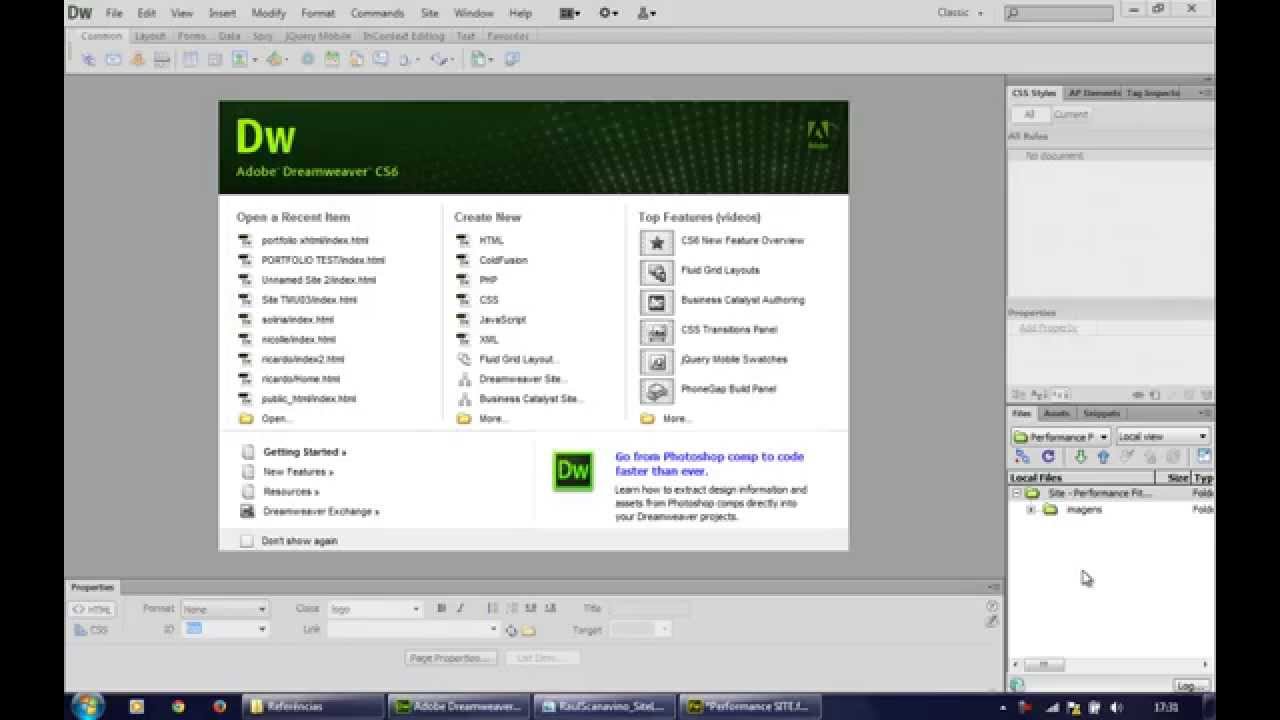Click the Fluid Grid Layouts video link
The width and height of the screenshot is (1280, 720).
pyautogui.click(x=720, y=270)
